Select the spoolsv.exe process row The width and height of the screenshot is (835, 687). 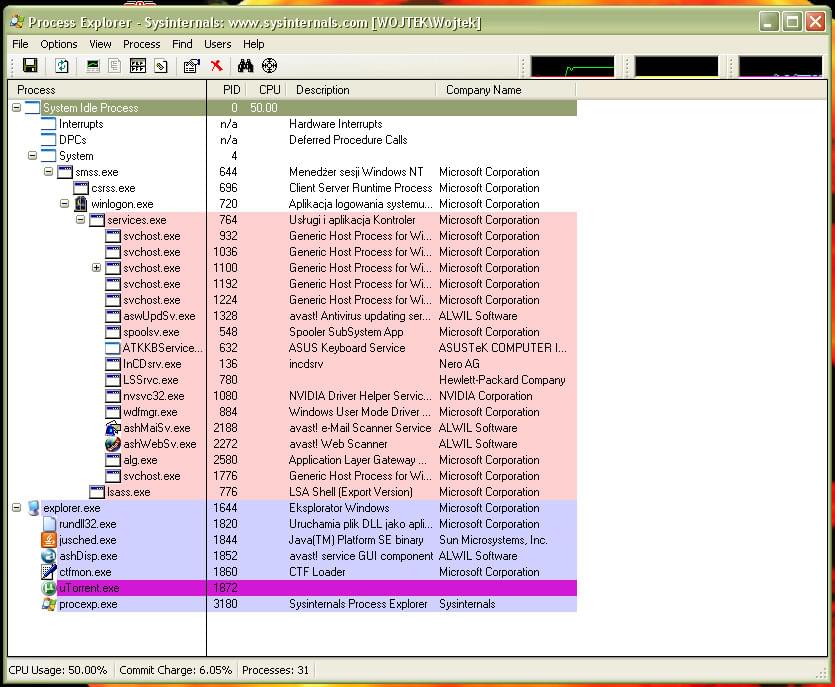click(293, 332)
